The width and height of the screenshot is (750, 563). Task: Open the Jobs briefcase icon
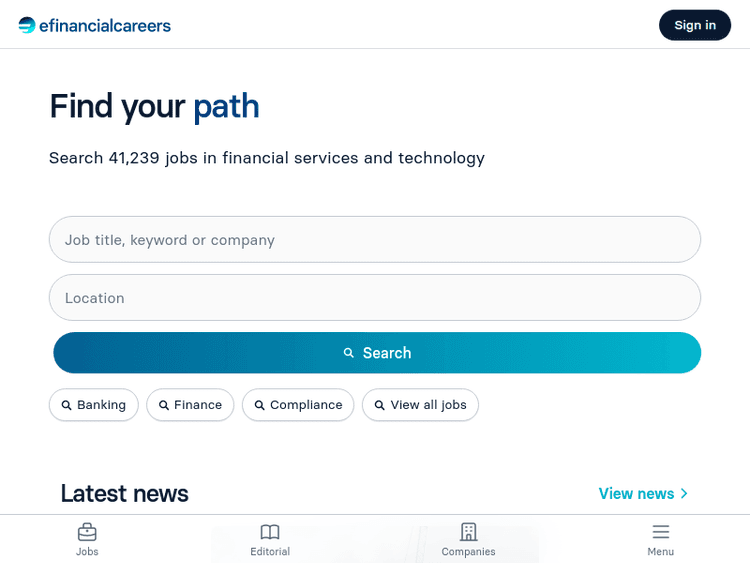pyautogui.click(x=87, y=532)
